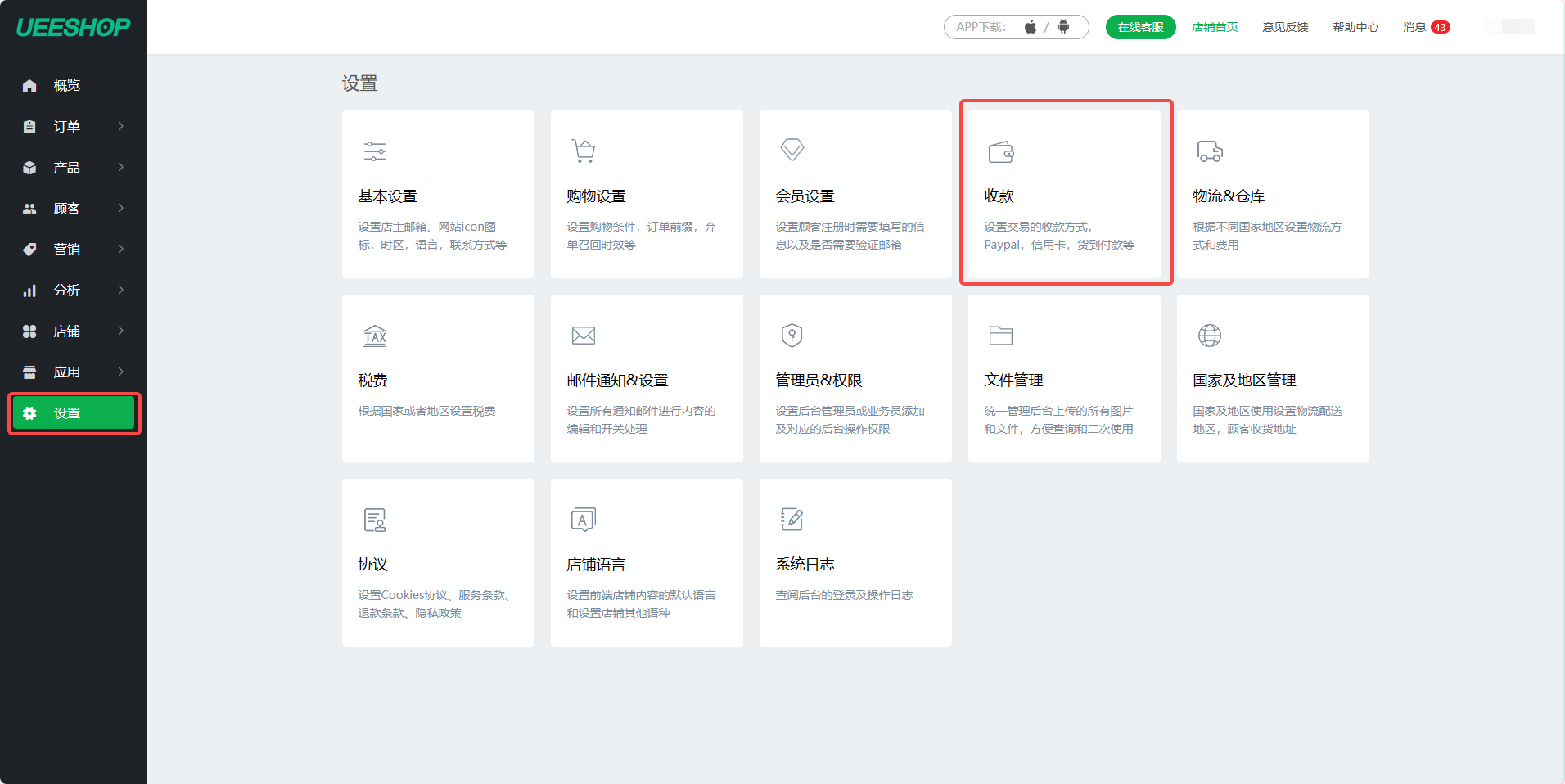This screenshot has width=1565, height=784.
Task: Click the user account area at top right
Action: [x=1510, y=27]
